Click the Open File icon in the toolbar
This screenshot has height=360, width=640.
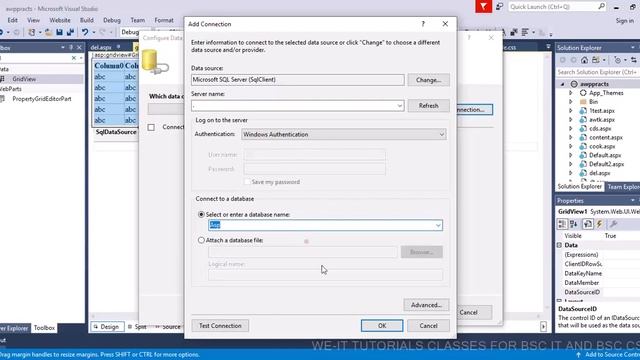click(48, 32)
